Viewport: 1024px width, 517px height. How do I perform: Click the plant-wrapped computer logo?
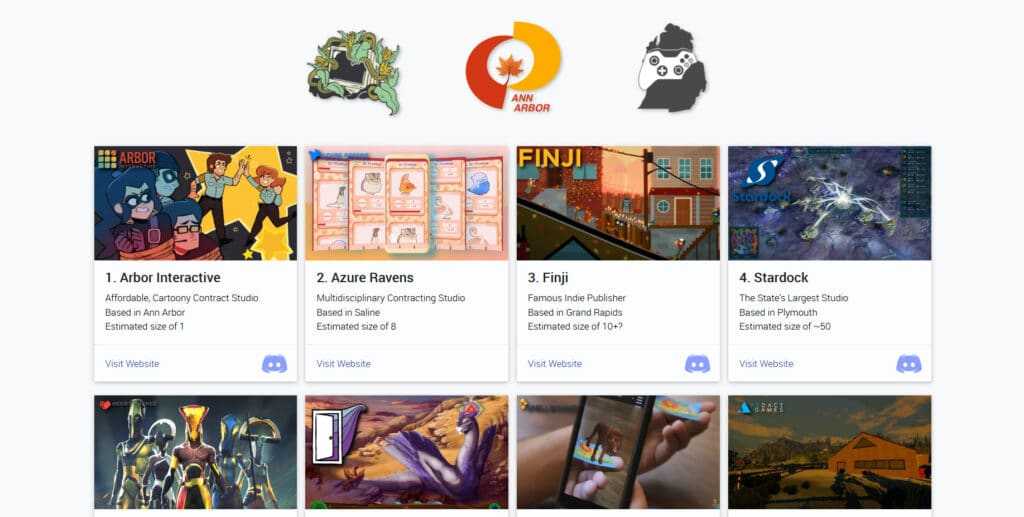click(353, 71)
